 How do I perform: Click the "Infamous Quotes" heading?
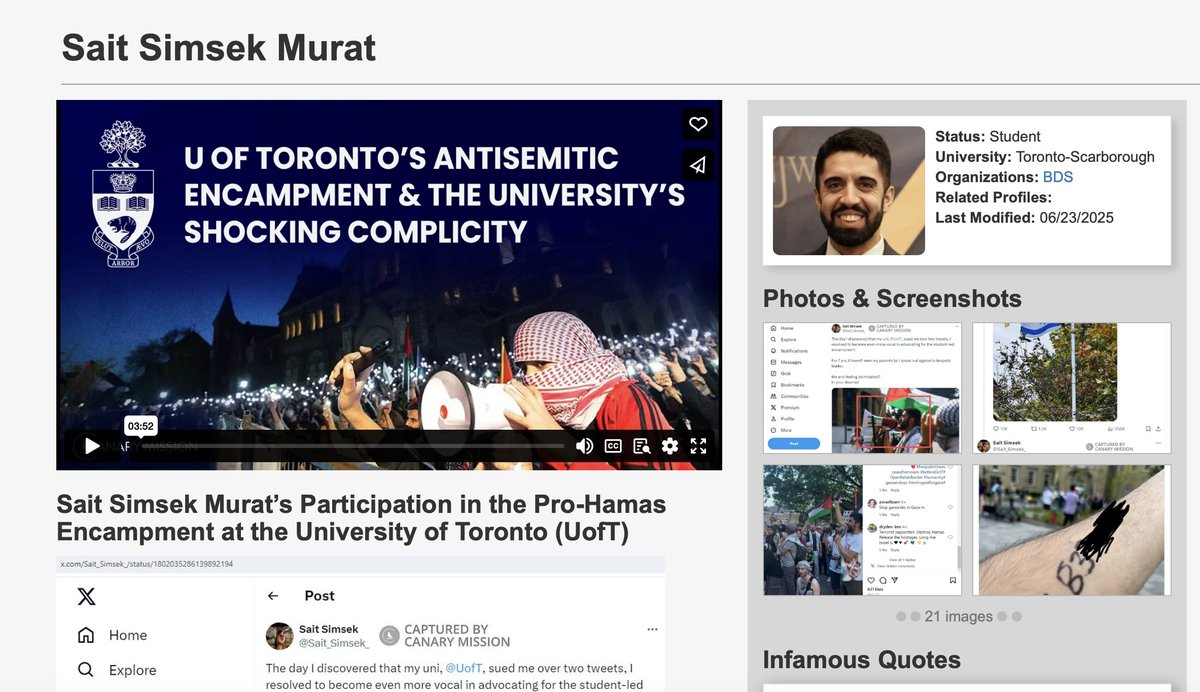(x=862, y=659)
